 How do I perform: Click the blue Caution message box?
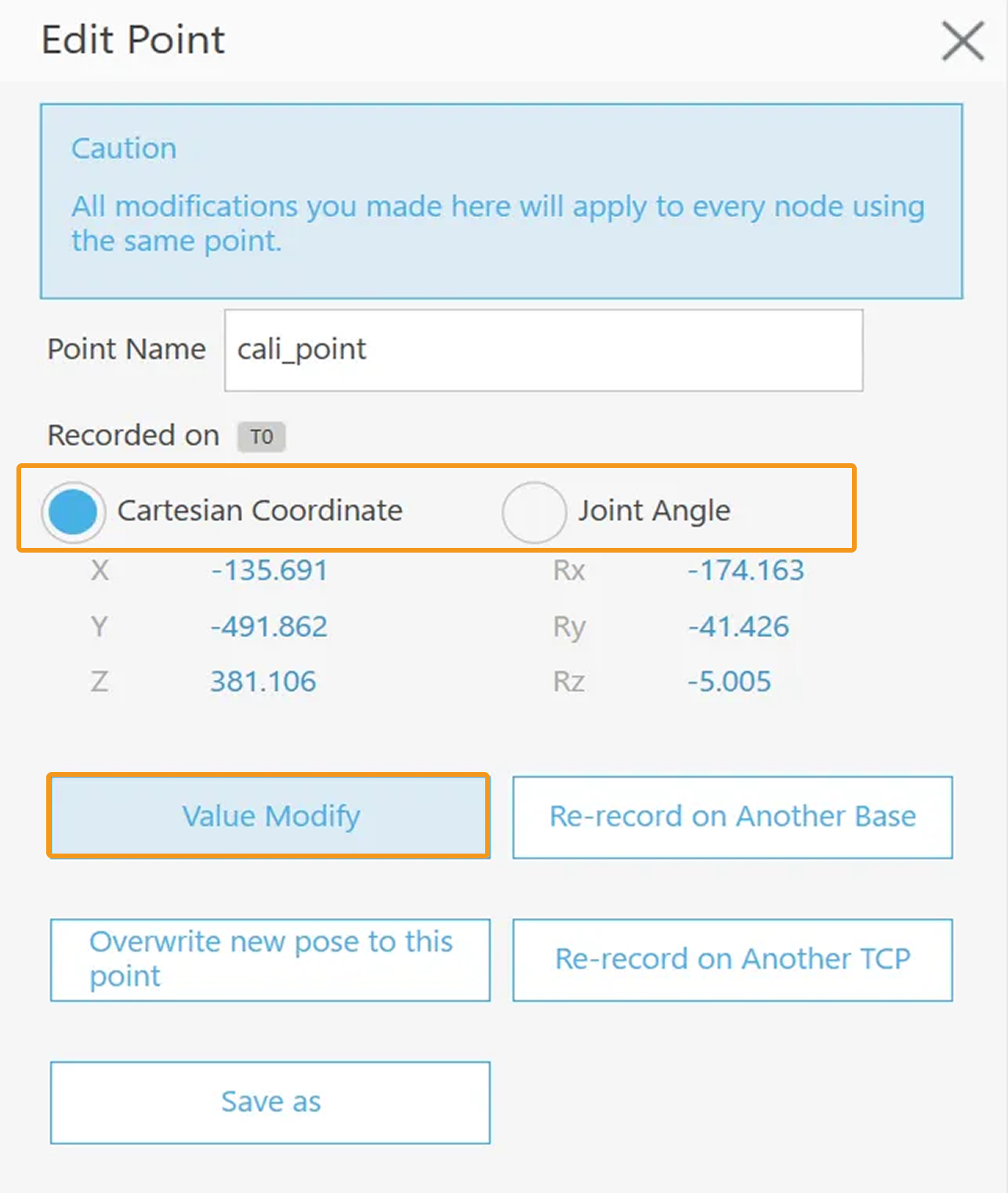(x=501, y=201)
